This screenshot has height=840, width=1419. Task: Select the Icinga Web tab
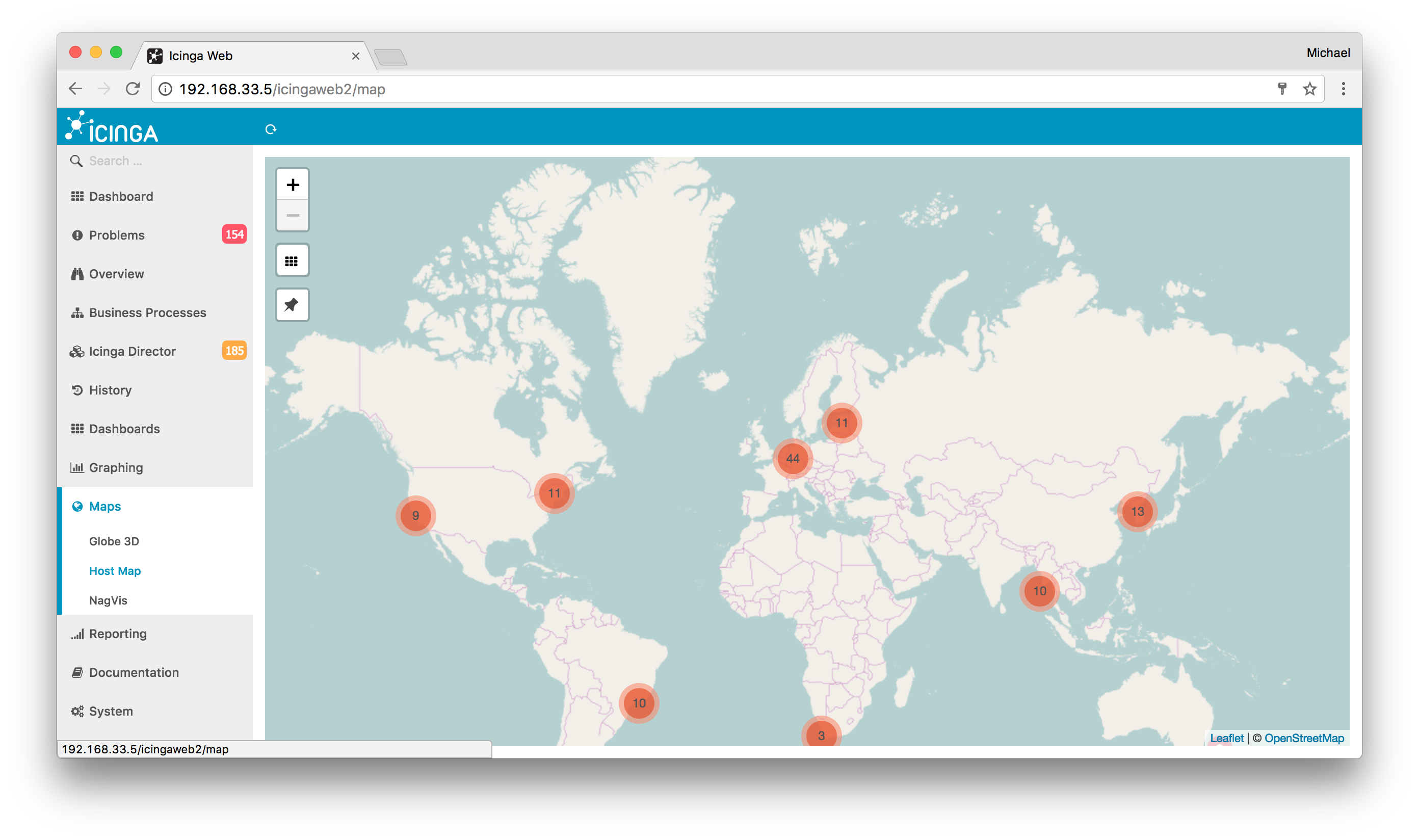253,56
